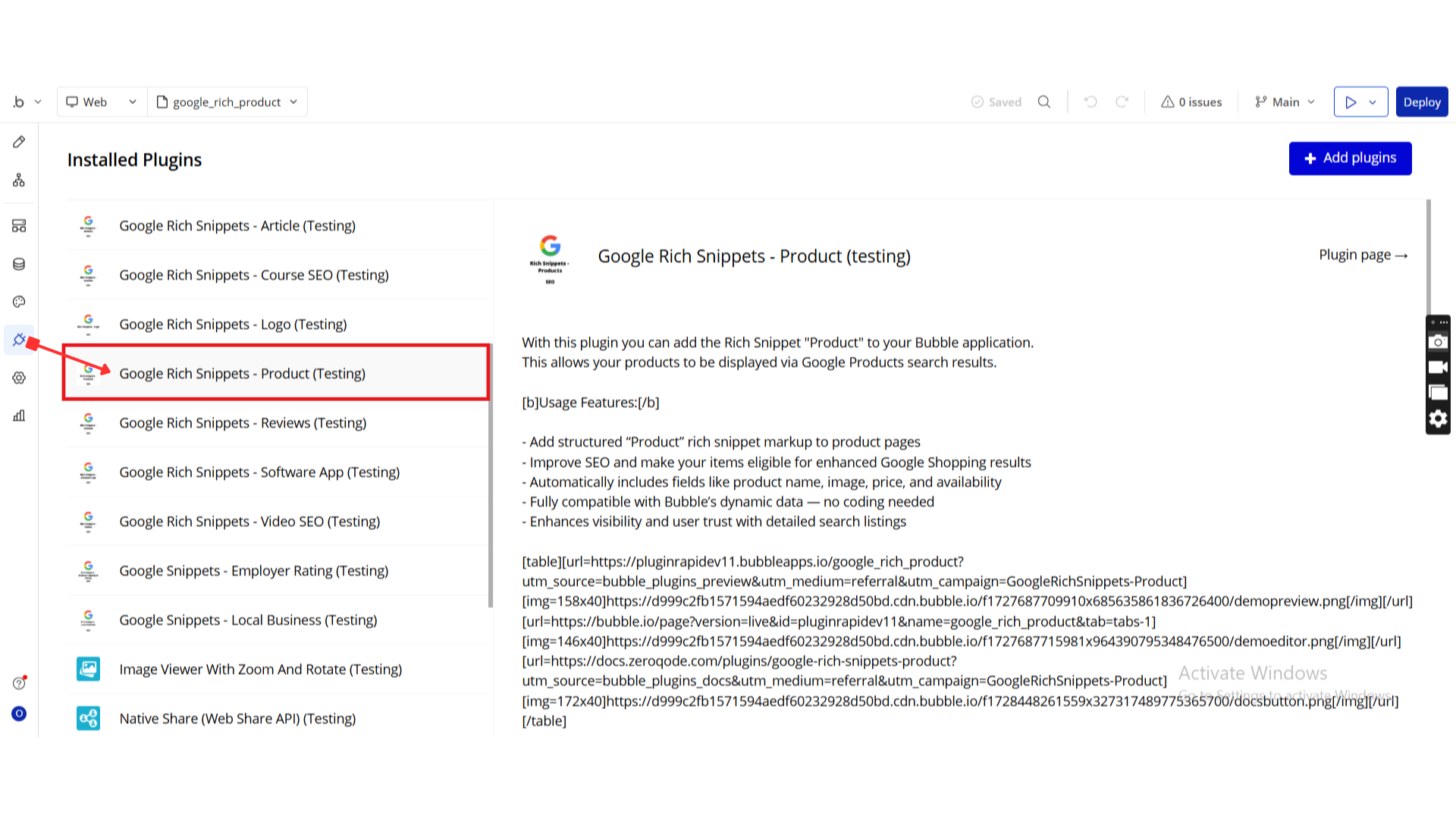Click the Add plugins button

coord(1350,158)
